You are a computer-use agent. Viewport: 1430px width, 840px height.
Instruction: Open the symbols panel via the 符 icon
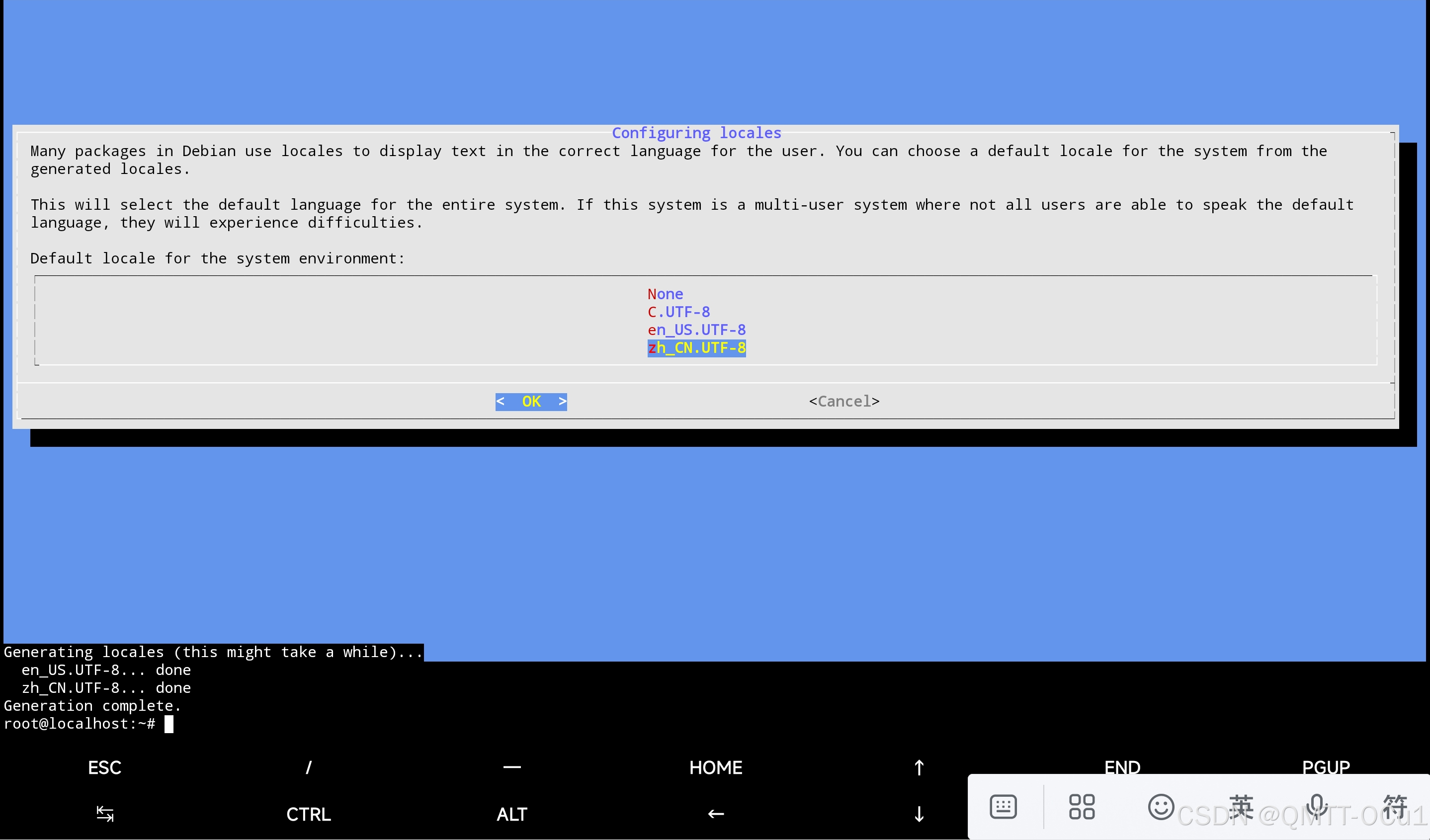[1394, 807]
